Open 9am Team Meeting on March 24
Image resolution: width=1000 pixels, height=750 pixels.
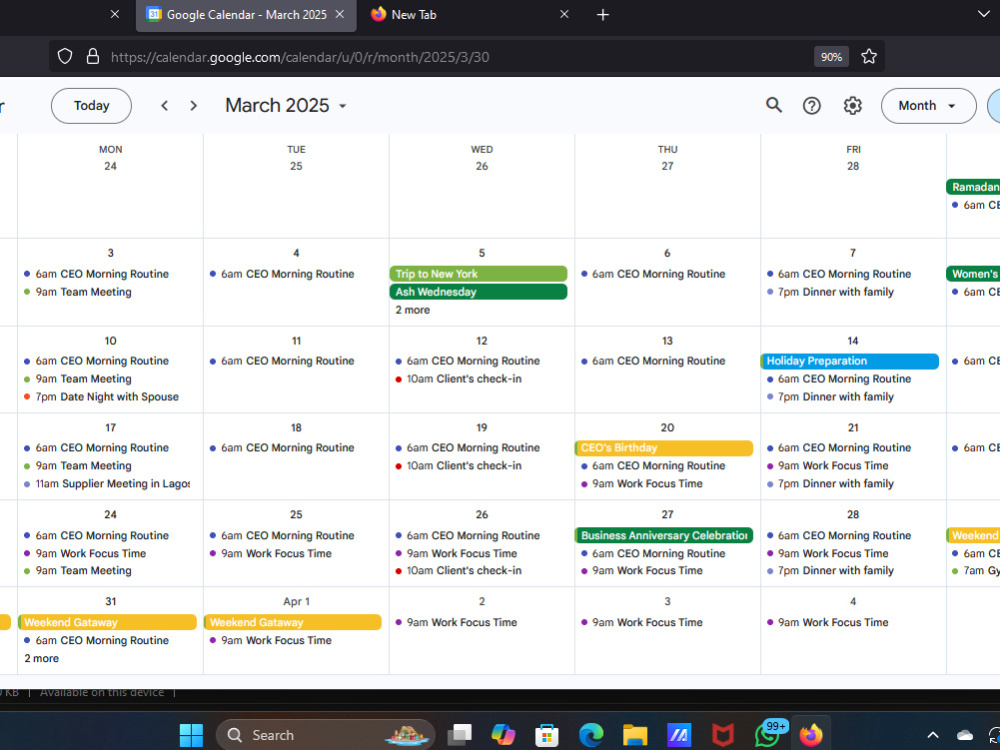[78, 570]
